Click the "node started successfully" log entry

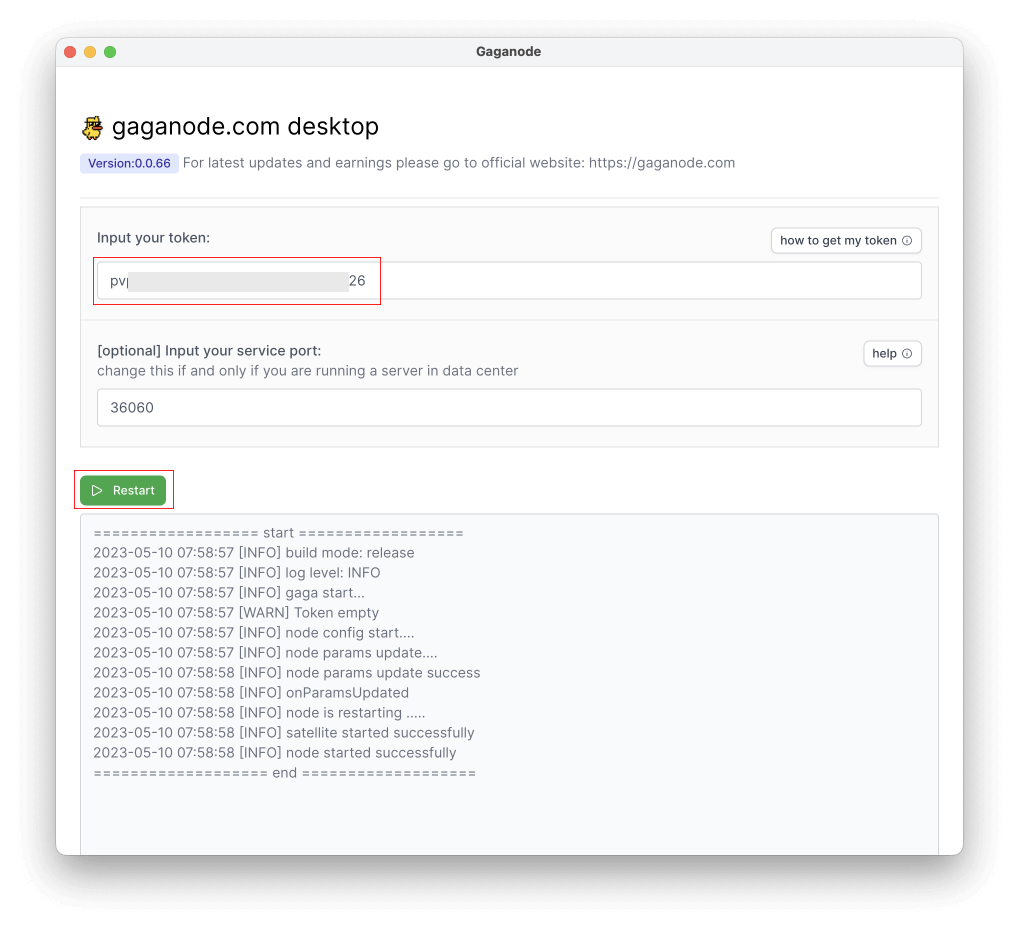coord(274,753)
